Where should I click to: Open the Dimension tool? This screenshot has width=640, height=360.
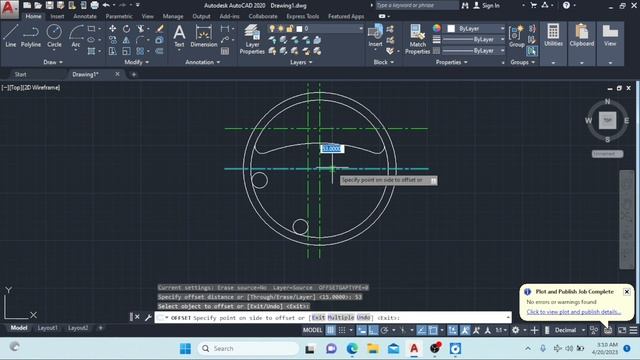(x=203, y=36)
